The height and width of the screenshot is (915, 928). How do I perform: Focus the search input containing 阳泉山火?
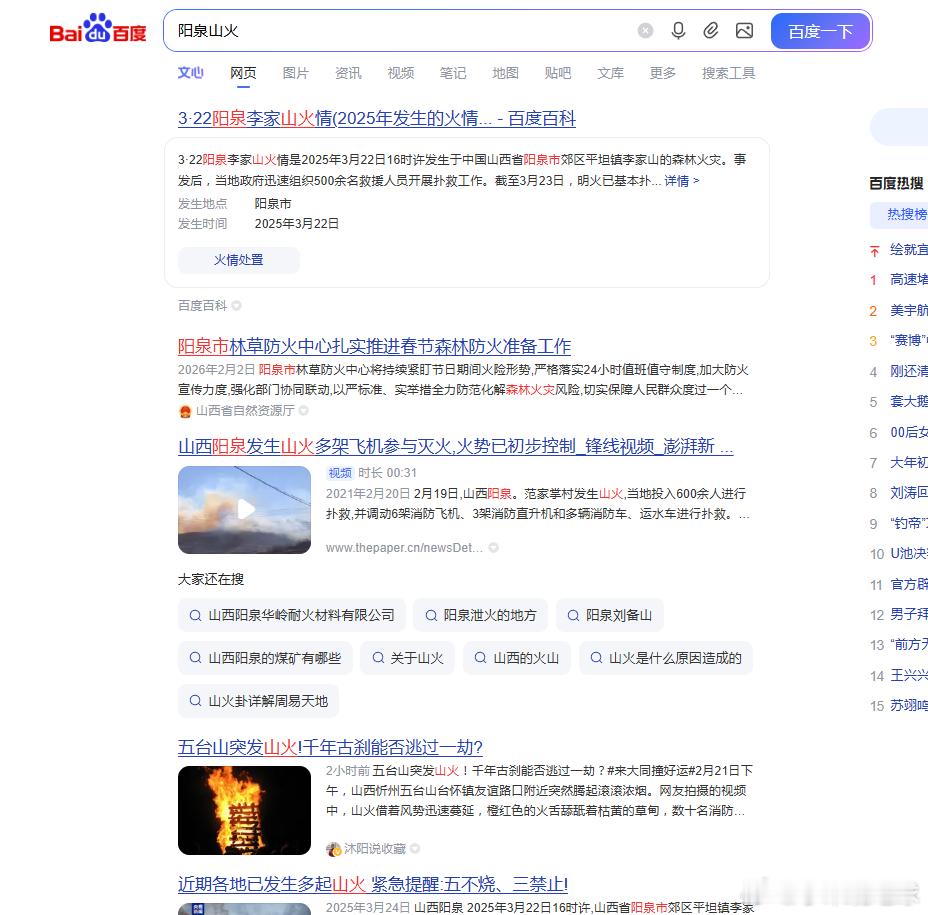[402, 31]
